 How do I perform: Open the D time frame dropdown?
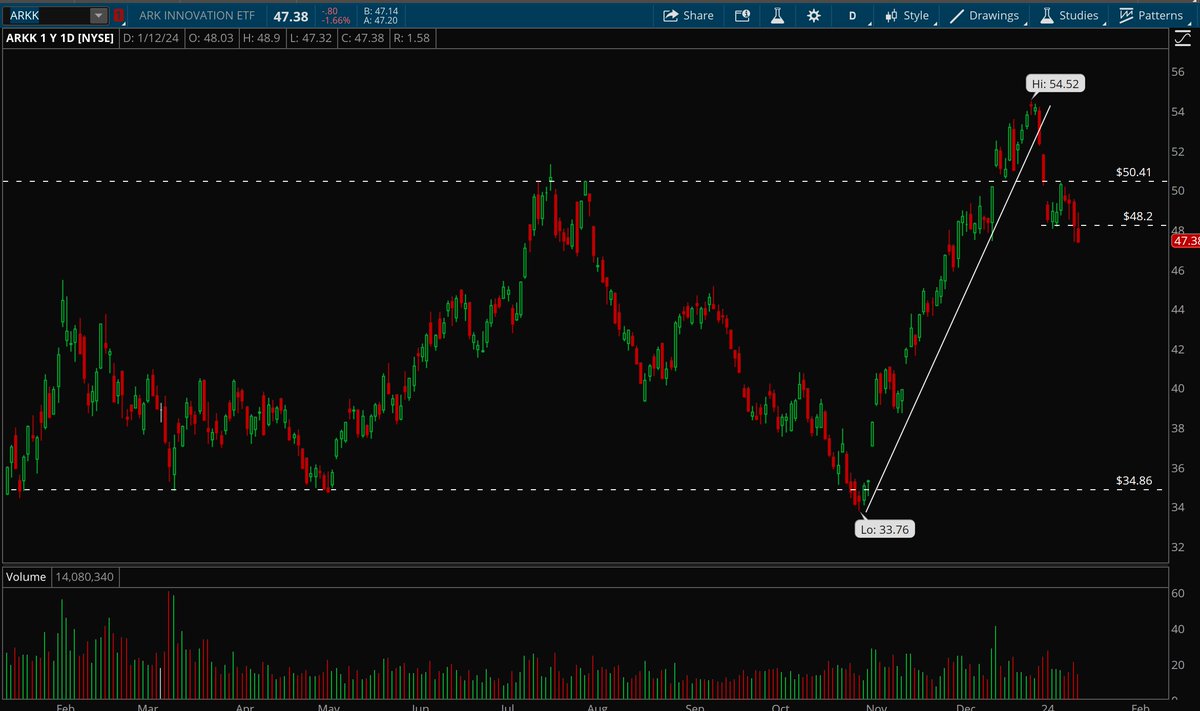[x=853, y=15]
